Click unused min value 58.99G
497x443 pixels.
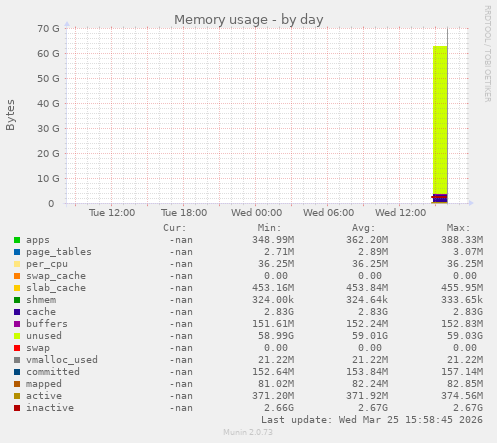(x=276, y=336)
